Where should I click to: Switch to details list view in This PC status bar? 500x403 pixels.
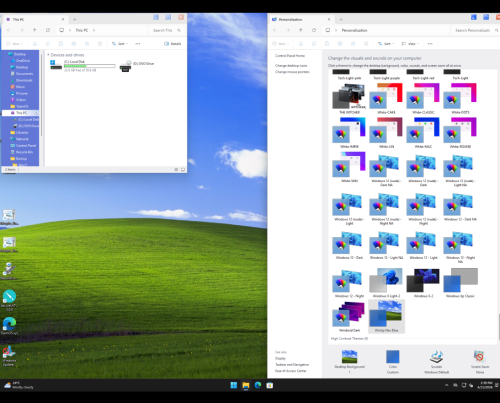[176, 170]
